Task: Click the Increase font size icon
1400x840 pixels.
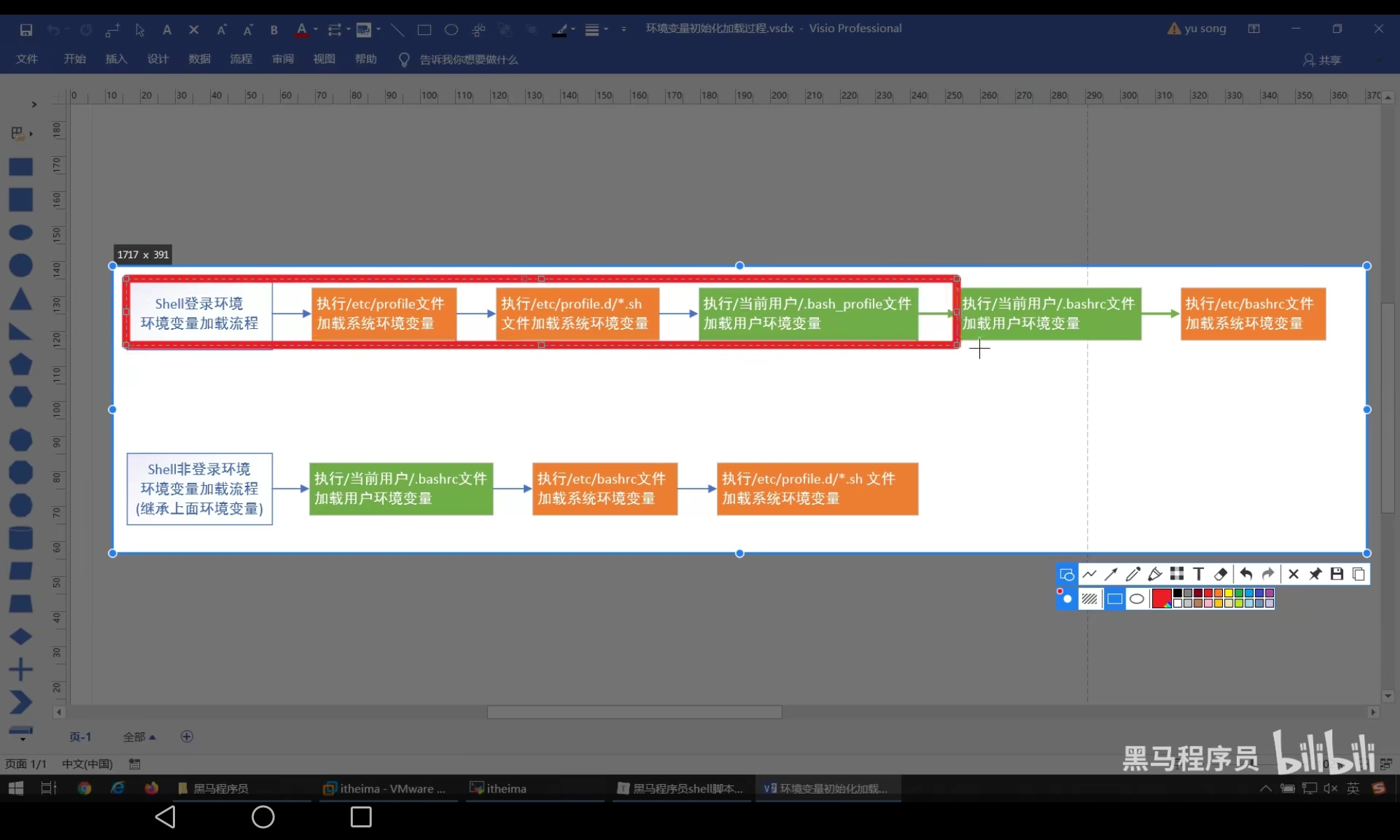Action: (x=221, y=29)
